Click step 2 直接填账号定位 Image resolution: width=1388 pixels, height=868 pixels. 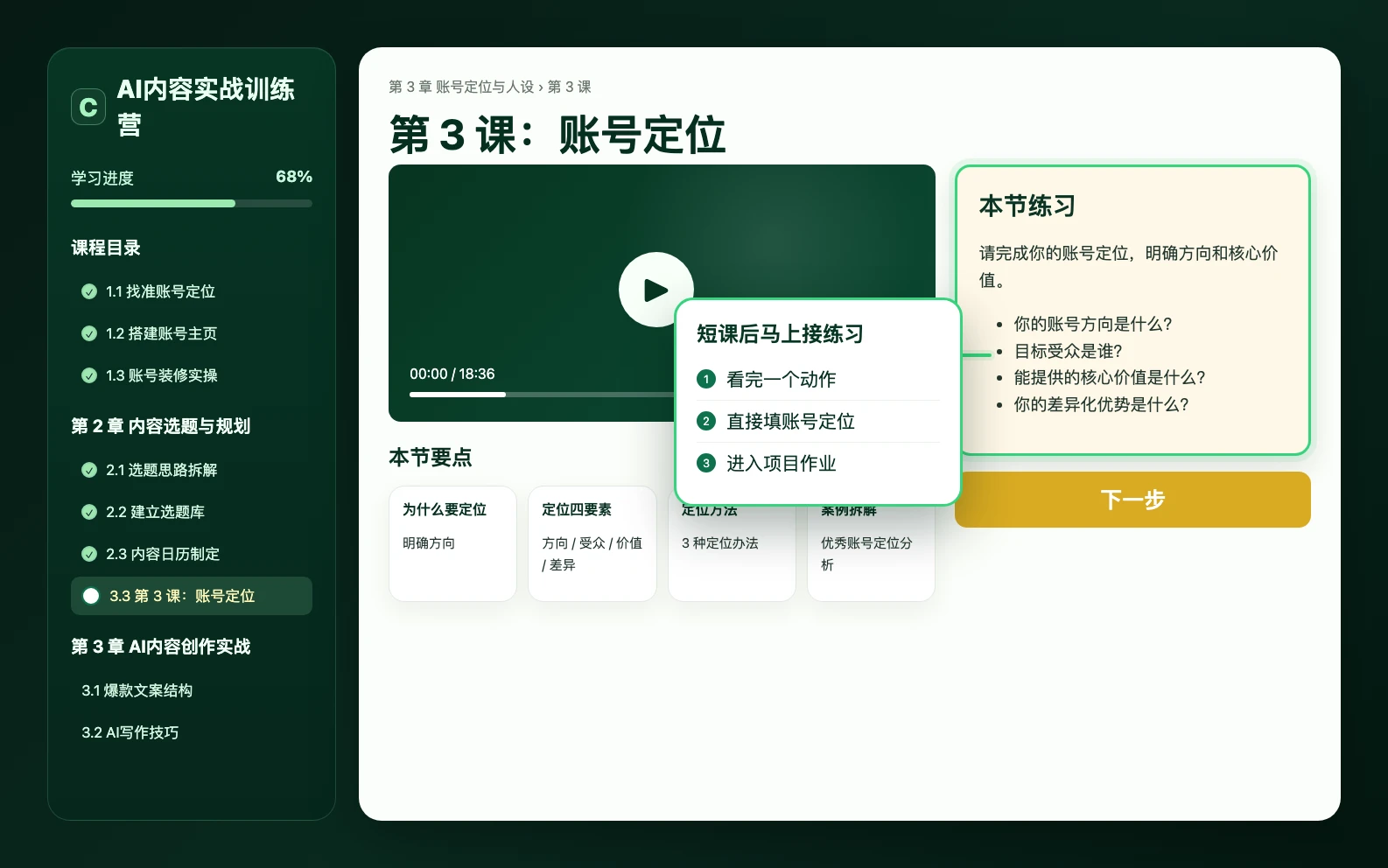(817, 421)
